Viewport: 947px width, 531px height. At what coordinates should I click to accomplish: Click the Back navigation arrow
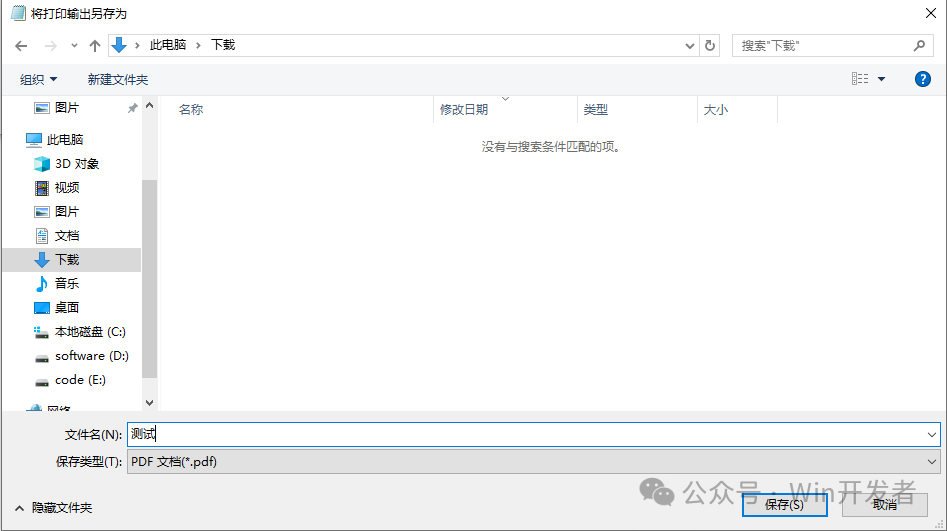coord(21,46)
